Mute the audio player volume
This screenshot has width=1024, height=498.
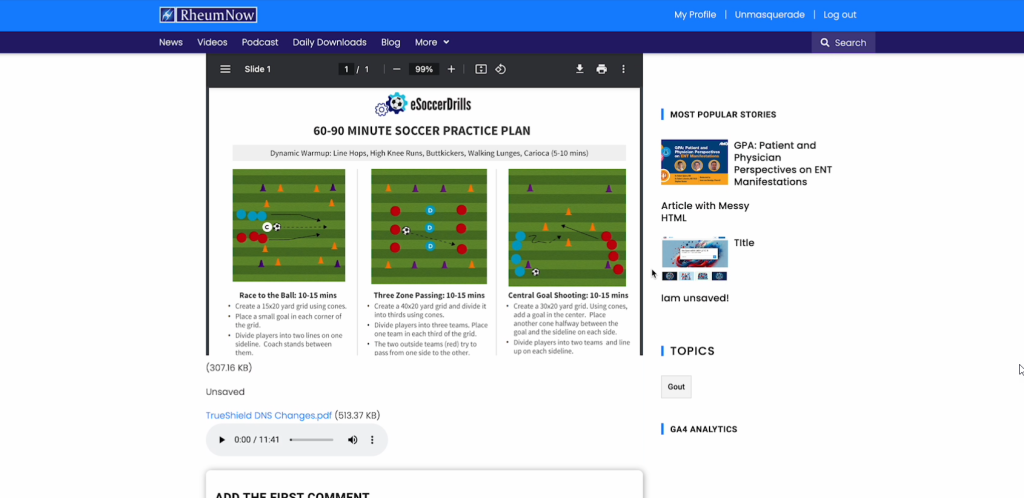pos(352,440)
